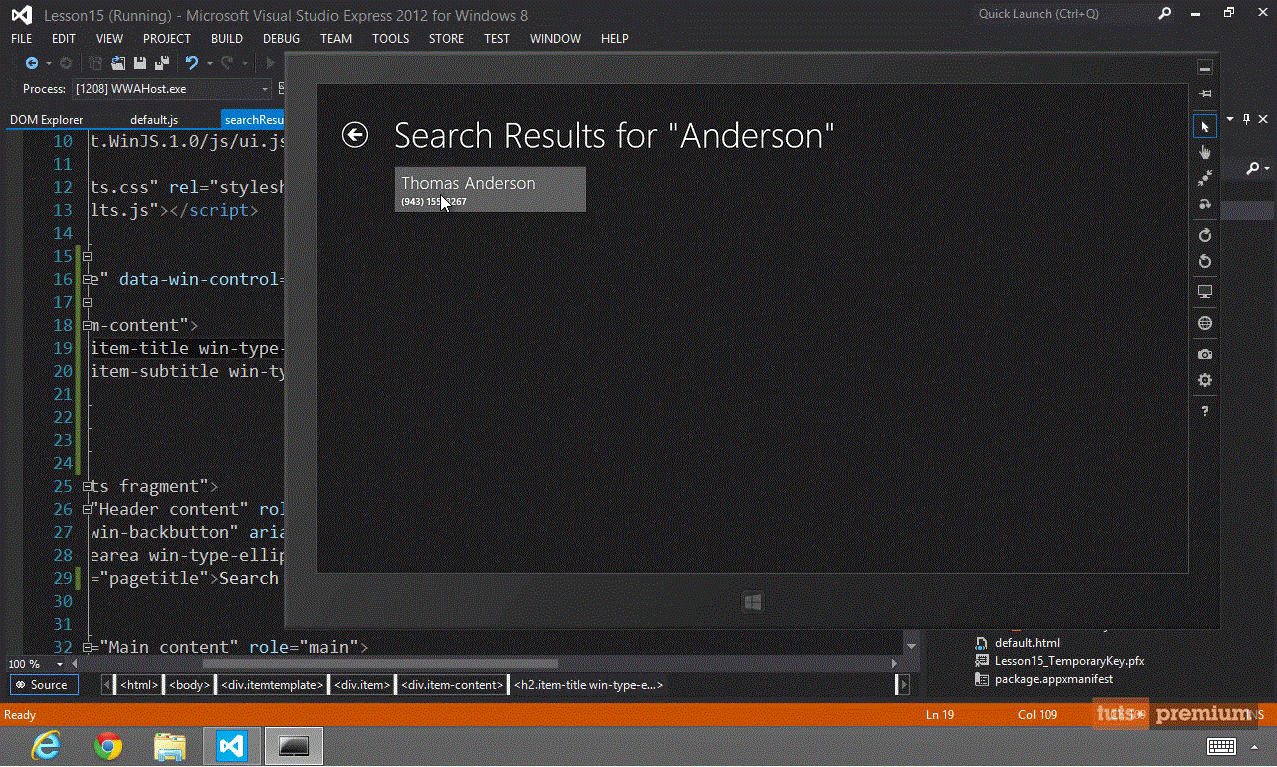Open the PROJECT menu
Viewport: 1277px width, 767px height.
(167, 39)
